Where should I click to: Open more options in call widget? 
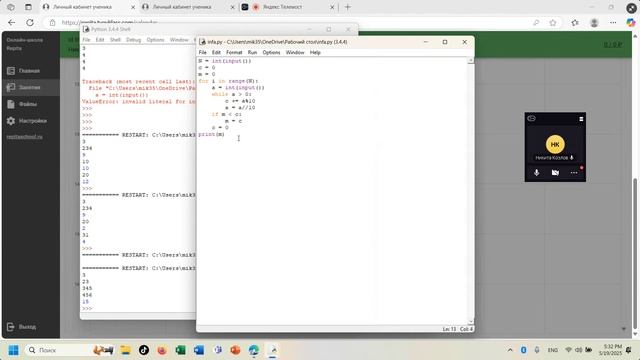pyautogui.click(x=574, y=173)
